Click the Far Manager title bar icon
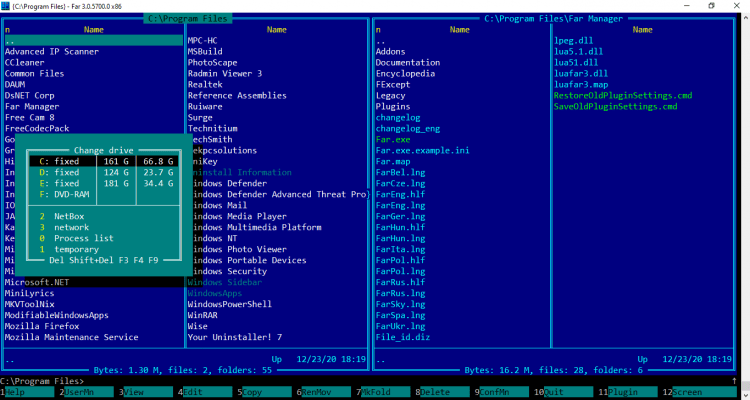The width and height of the screenshot is (750, 400). pos(8,7)
